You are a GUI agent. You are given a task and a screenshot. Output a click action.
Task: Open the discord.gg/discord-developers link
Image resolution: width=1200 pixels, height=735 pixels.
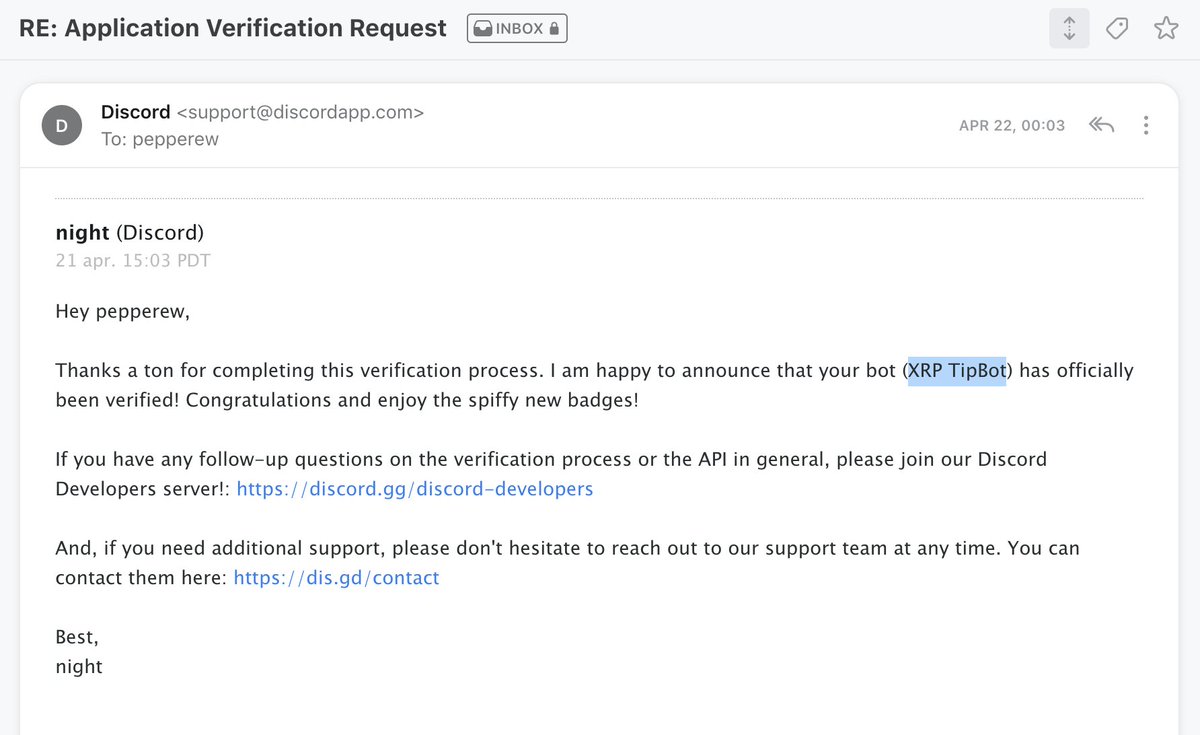point(415,489)
